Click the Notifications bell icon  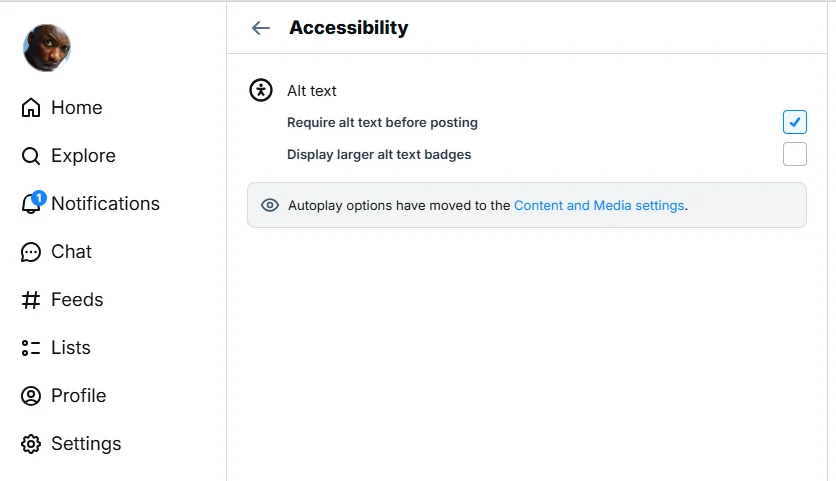(x=31, y=205)
